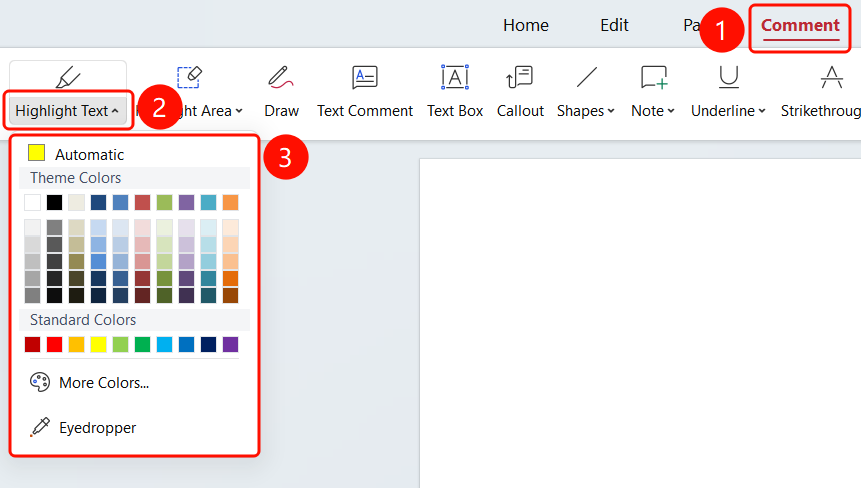Switch to the Comment tab

click(800, 25)
